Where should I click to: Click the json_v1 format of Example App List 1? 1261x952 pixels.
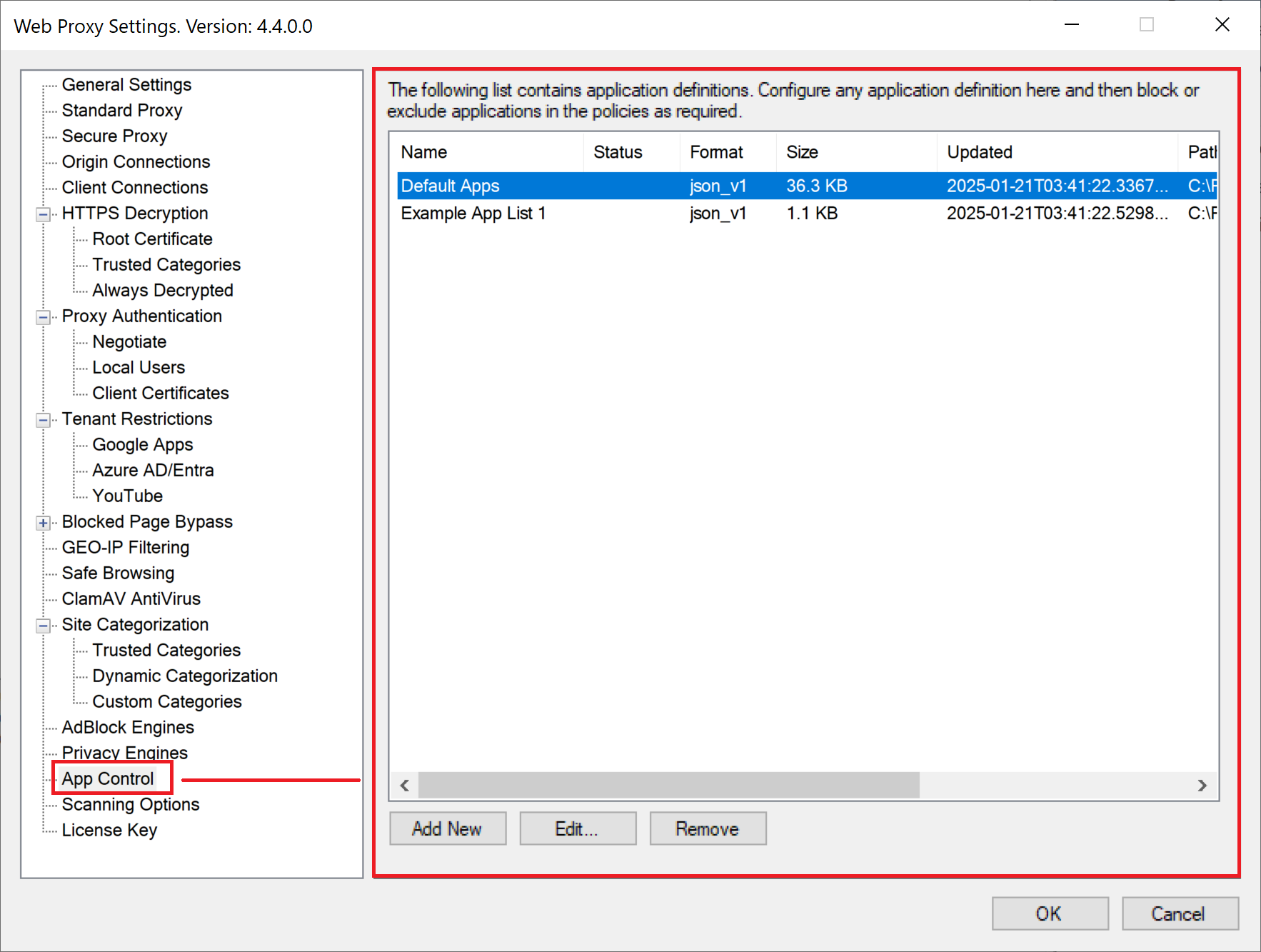(718, 214)
